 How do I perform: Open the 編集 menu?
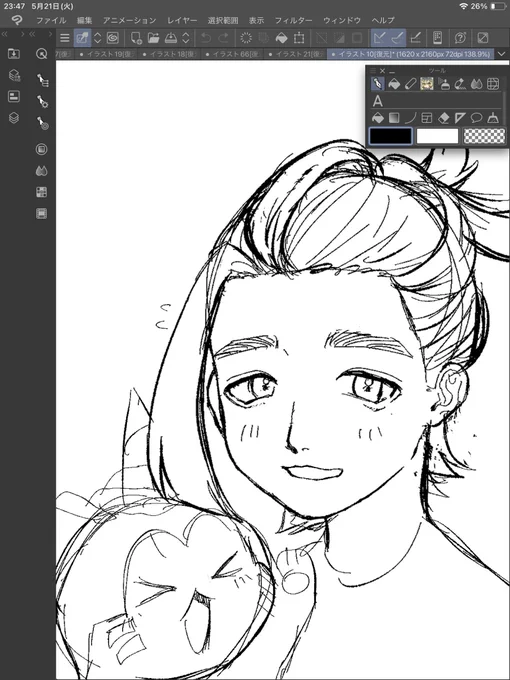click(x=85, y=20)
